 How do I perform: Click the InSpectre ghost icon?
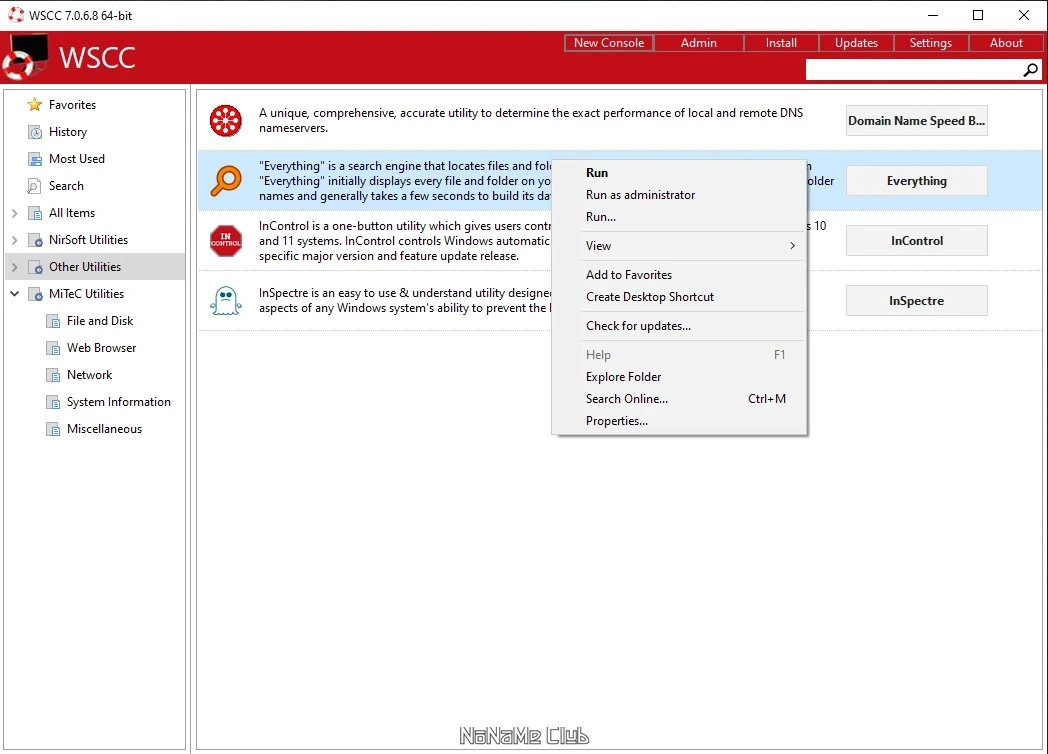coord(226,301)
